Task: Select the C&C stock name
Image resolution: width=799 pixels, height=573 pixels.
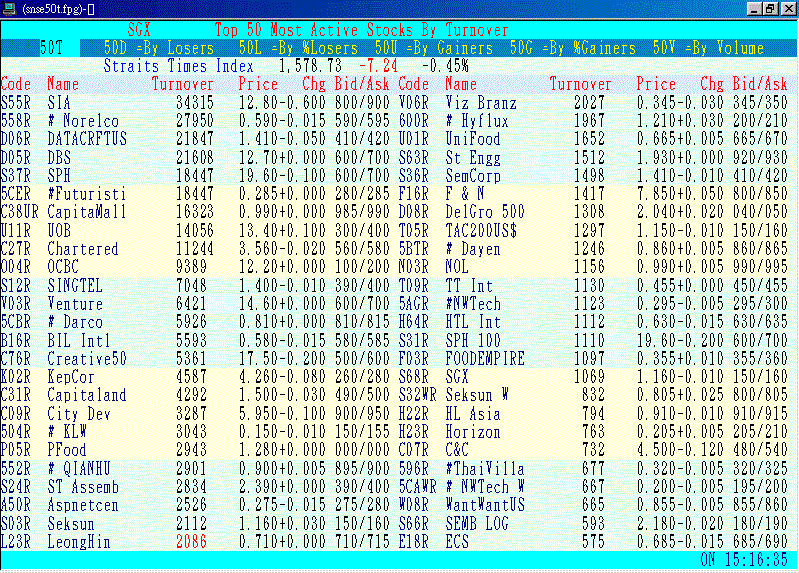Action: (x=457, y=450)
